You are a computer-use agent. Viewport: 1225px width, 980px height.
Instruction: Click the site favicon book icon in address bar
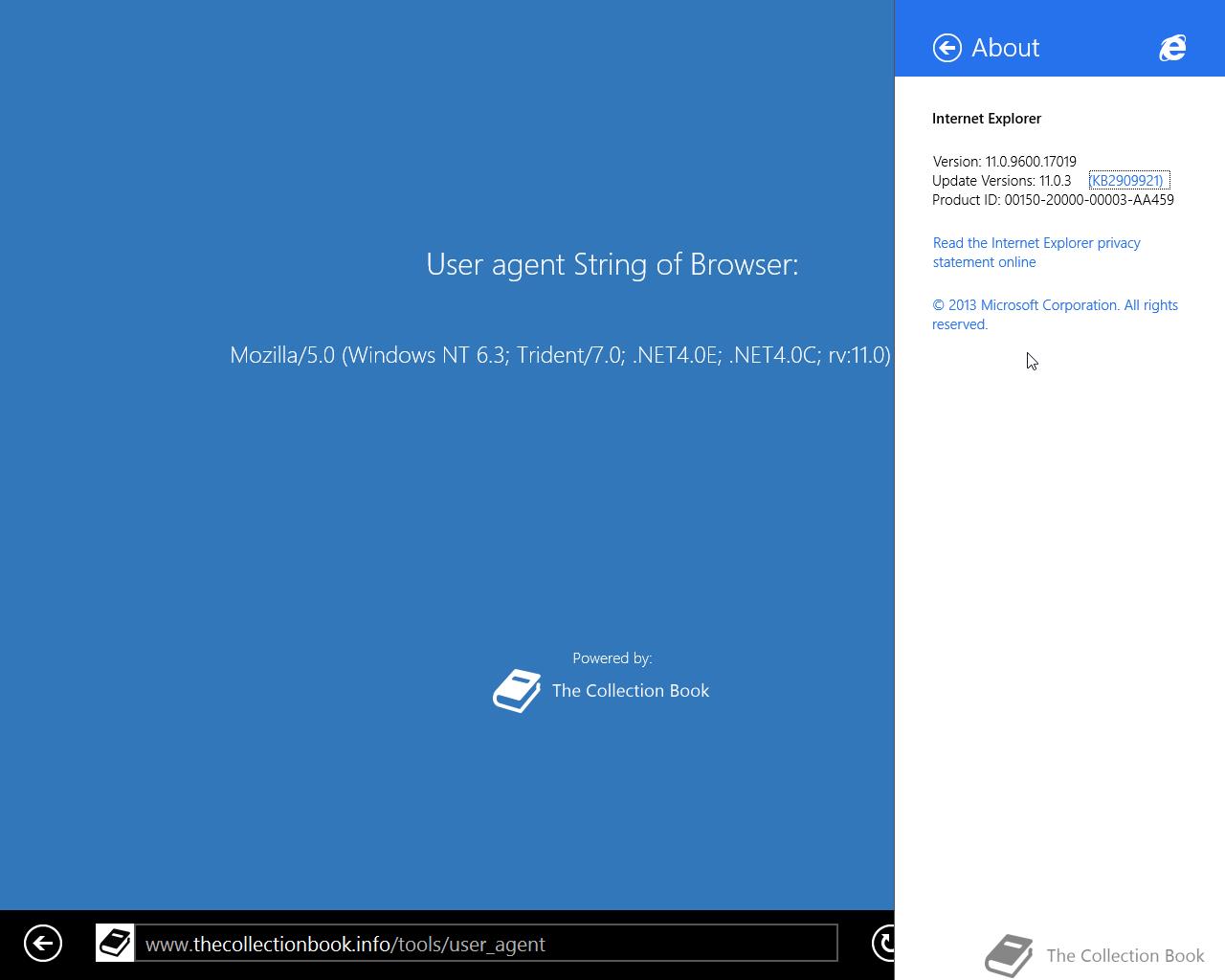[115, 944]
